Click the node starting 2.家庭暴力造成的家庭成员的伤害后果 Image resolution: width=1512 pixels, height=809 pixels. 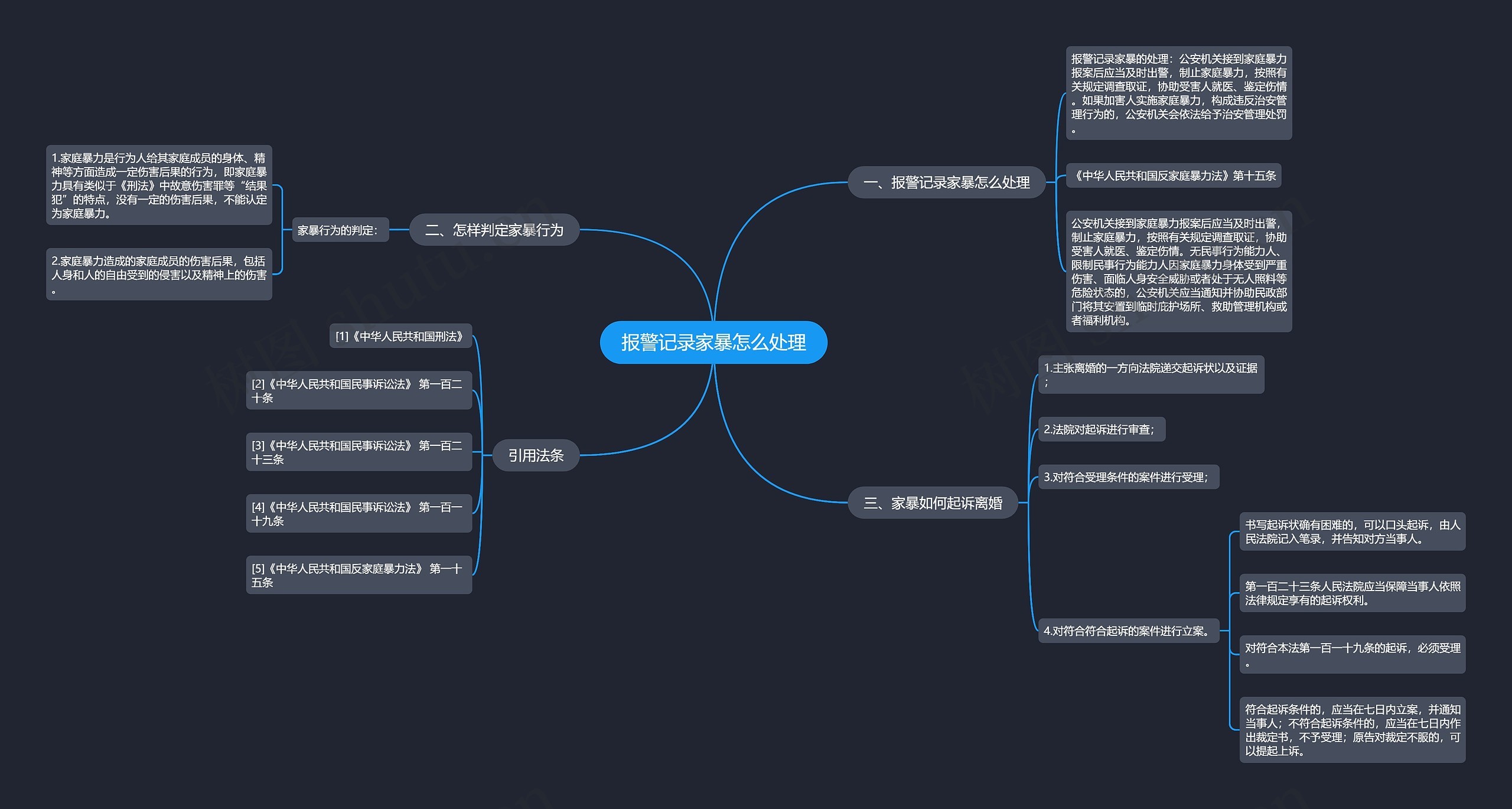(159, 275)
